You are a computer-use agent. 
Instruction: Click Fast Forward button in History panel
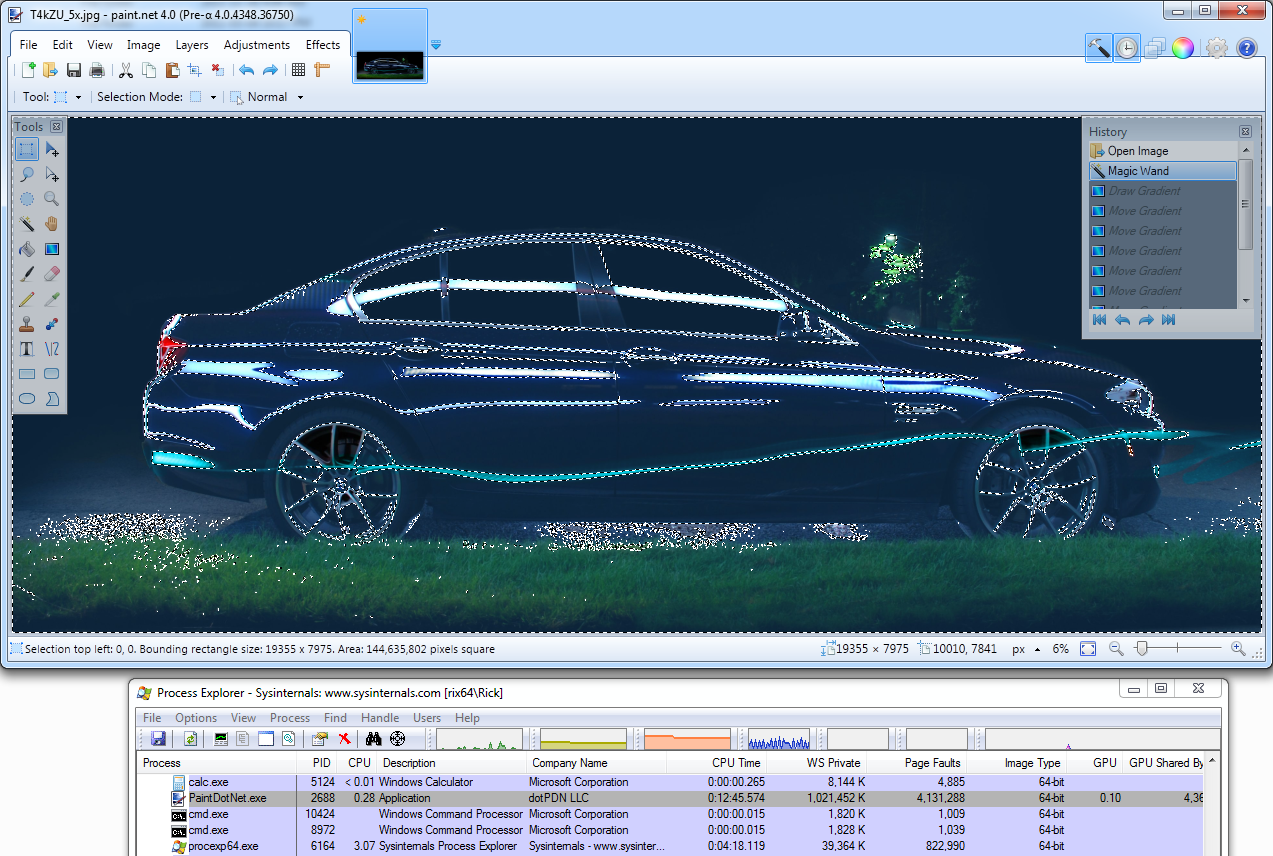click(1168, 320)
